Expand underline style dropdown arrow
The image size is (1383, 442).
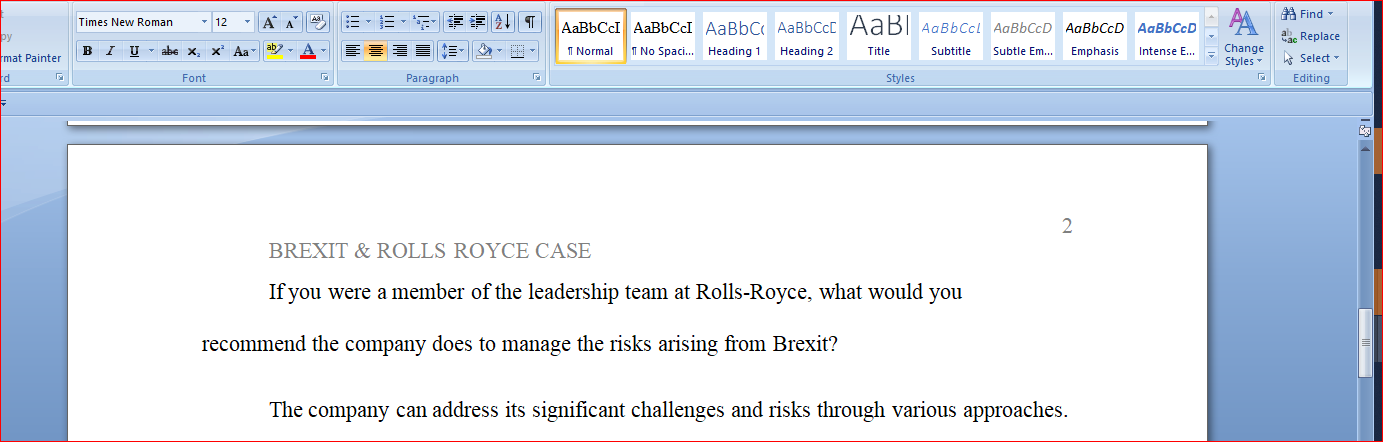[152, 51]
